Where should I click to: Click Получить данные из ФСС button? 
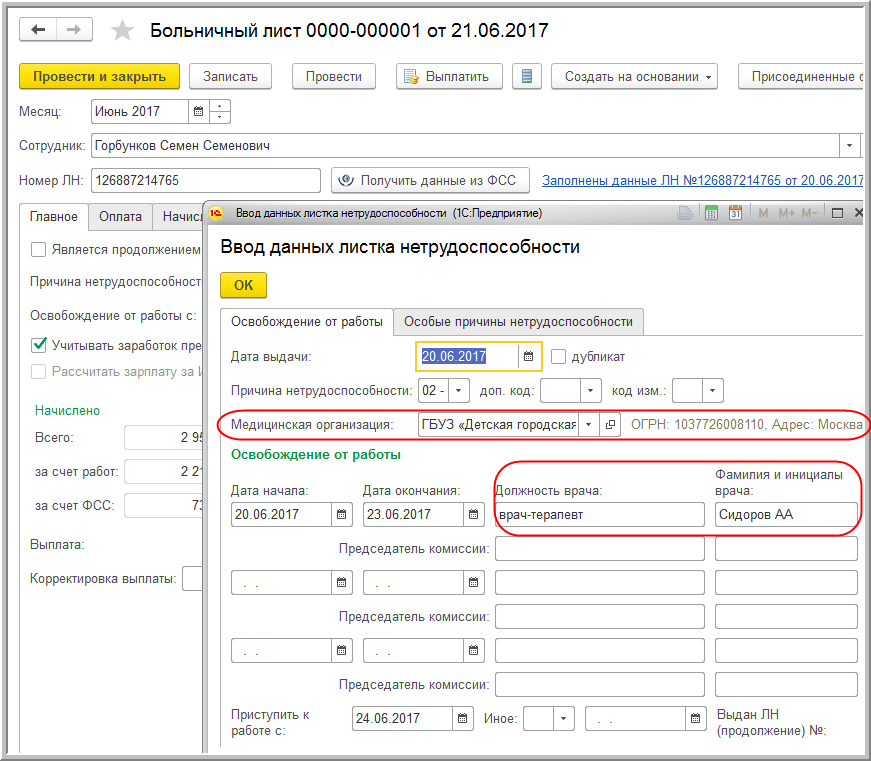click(x=430, y=181)
